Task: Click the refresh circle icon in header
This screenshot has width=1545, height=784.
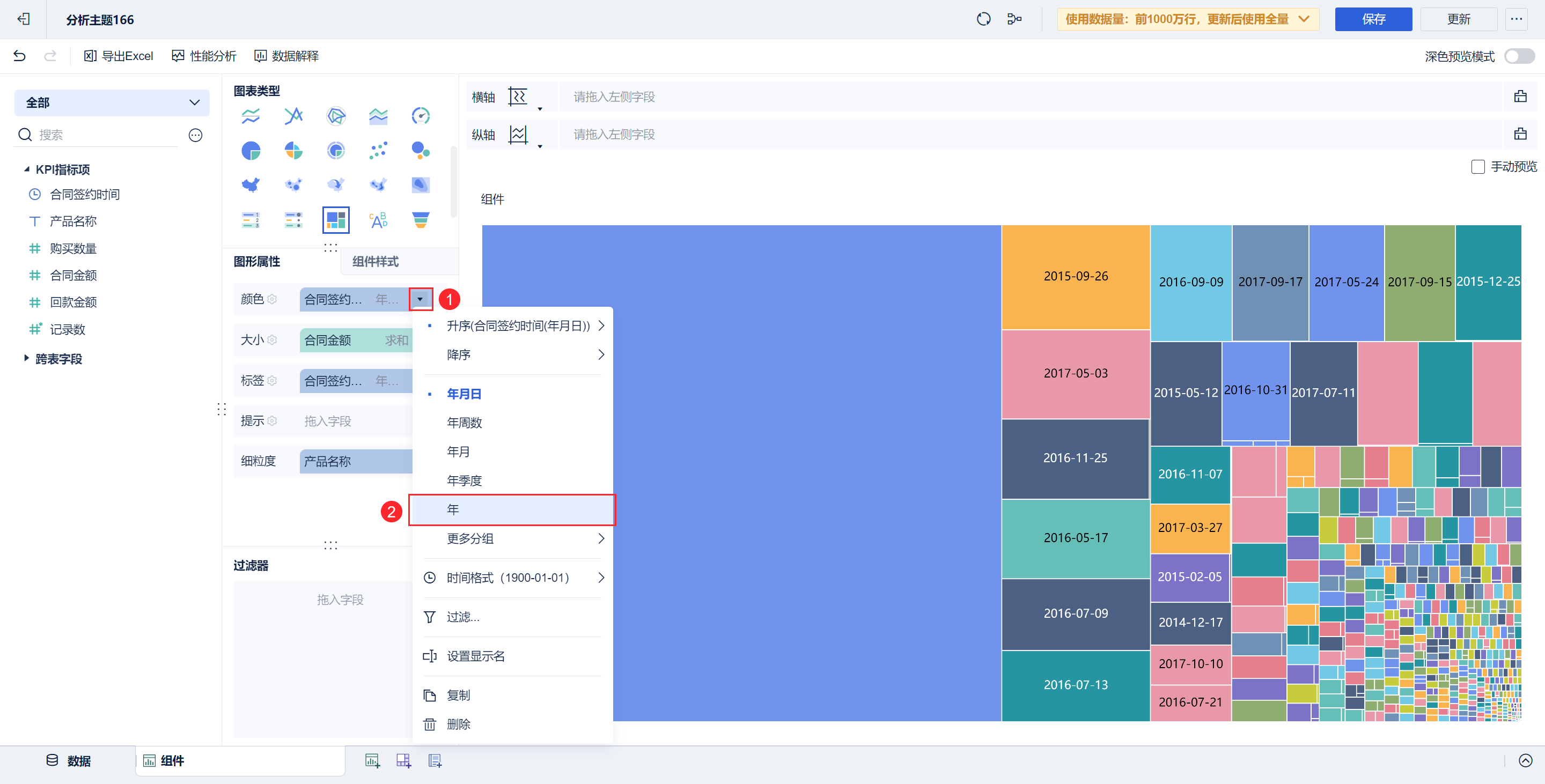Action: (983, 19)
